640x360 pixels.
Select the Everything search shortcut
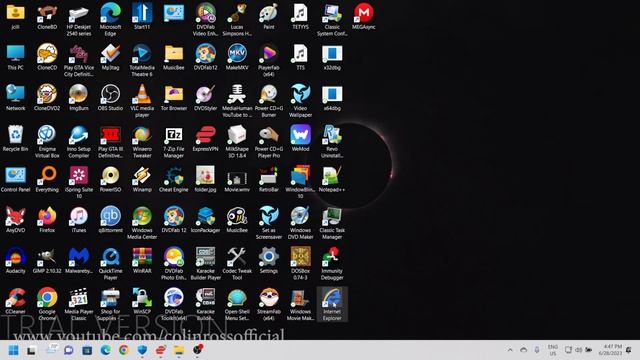pyautogui.click(x=47, y=180)
